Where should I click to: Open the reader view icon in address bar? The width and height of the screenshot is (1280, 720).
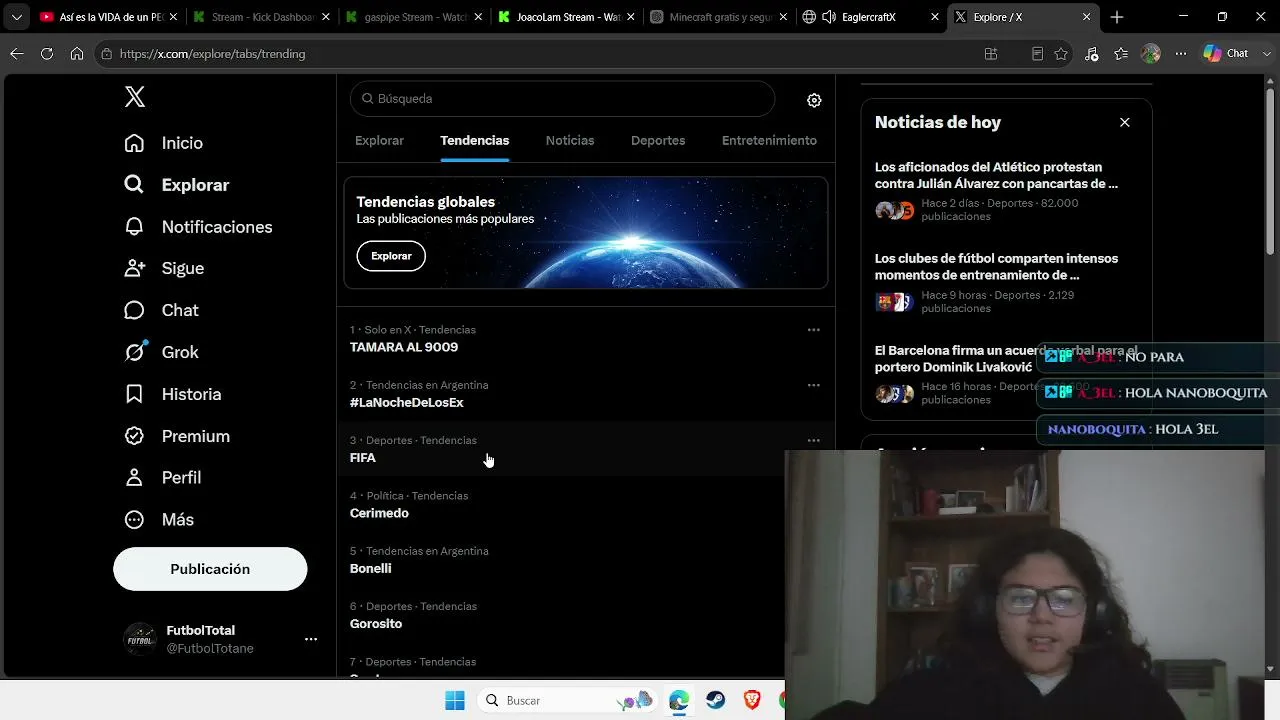point(1037,54)
